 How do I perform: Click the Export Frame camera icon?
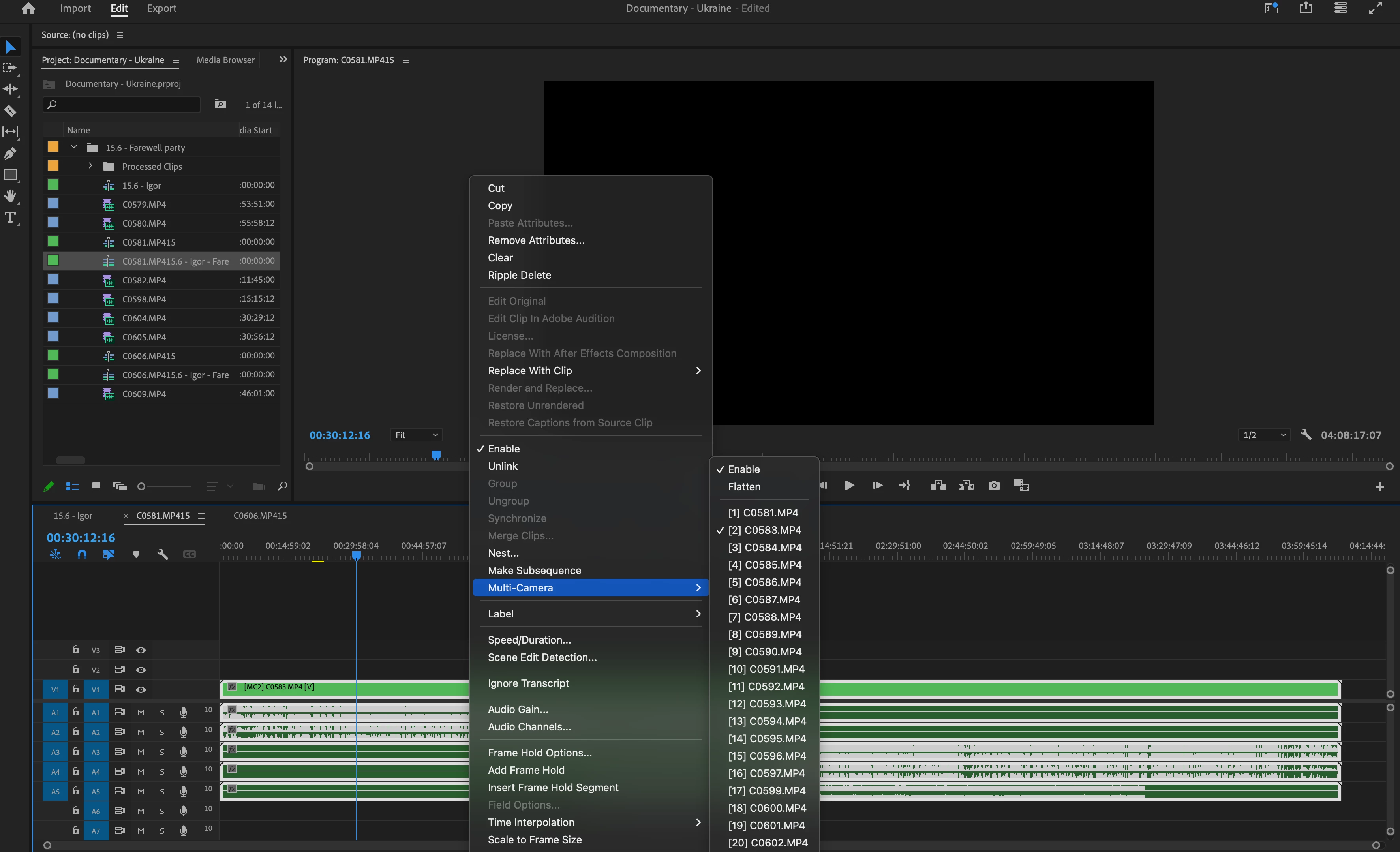click(x=994, y=486)
